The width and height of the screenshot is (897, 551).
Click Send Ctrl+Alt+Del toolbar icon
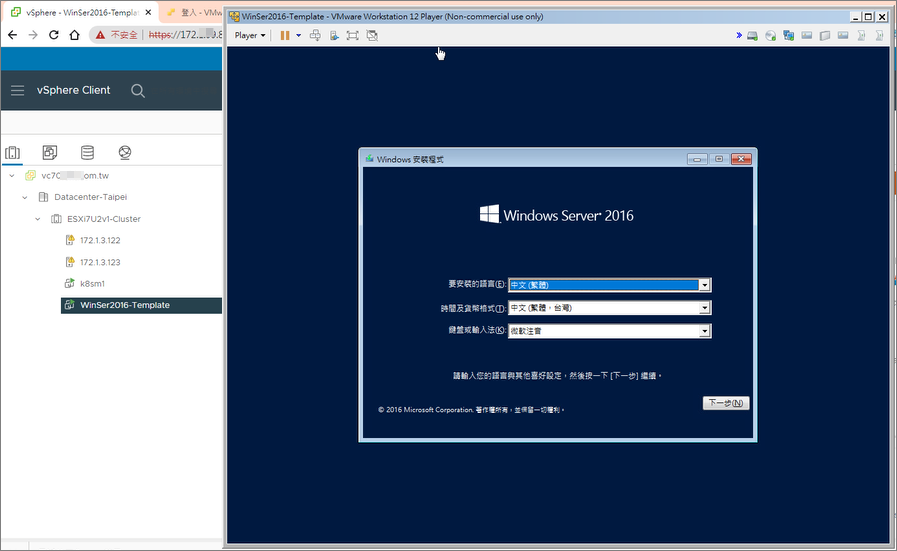(x=315, y=35)
